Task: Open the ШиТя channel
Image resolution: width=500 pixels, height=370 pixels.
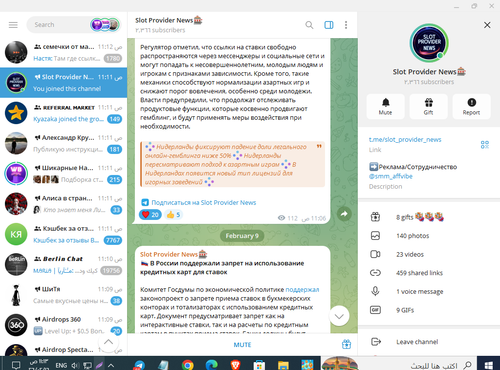Action: pos(63,295)
